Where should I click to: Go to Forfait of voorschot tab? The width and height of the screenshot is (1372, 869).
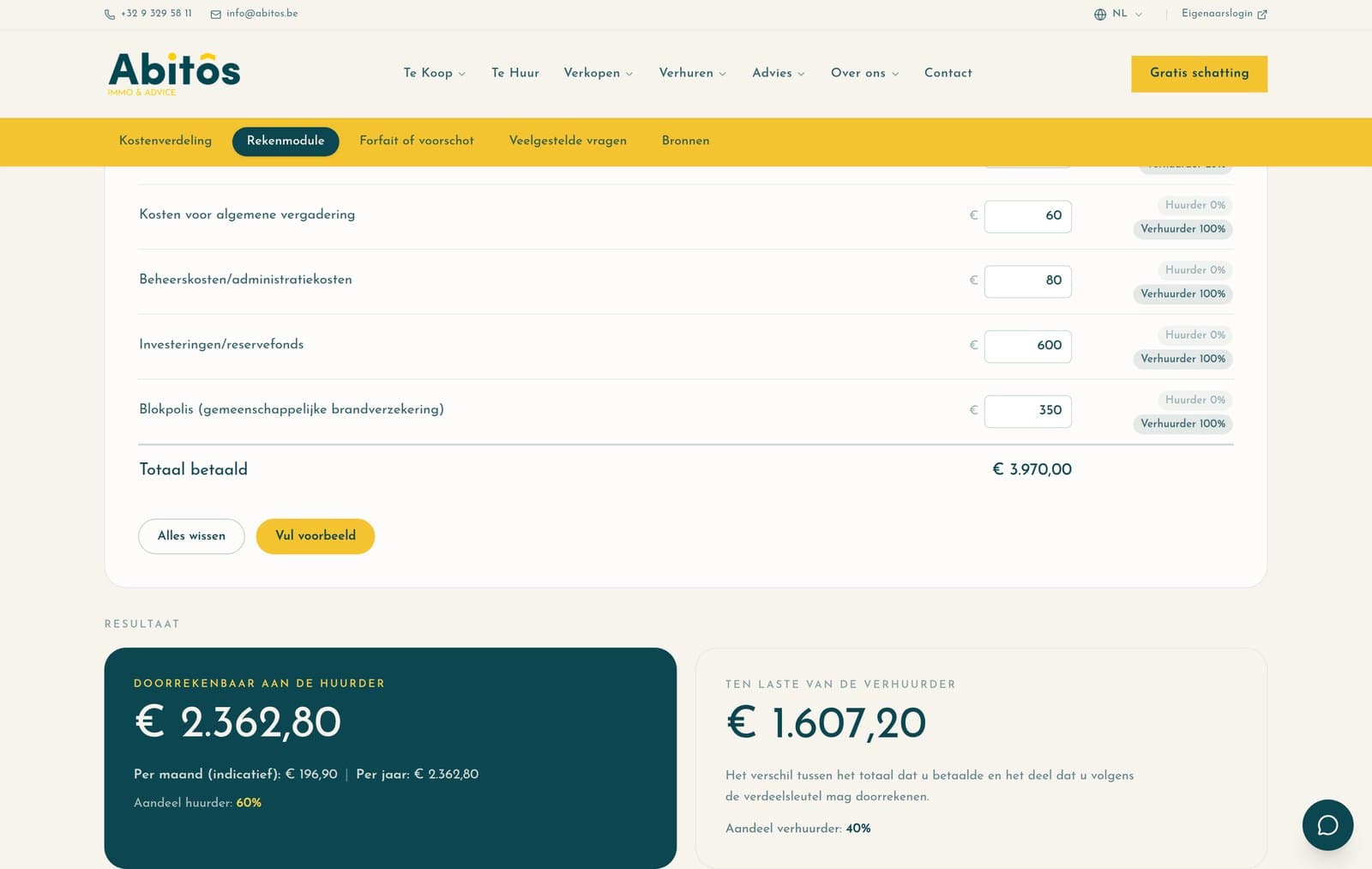click(x=417, y=141)
